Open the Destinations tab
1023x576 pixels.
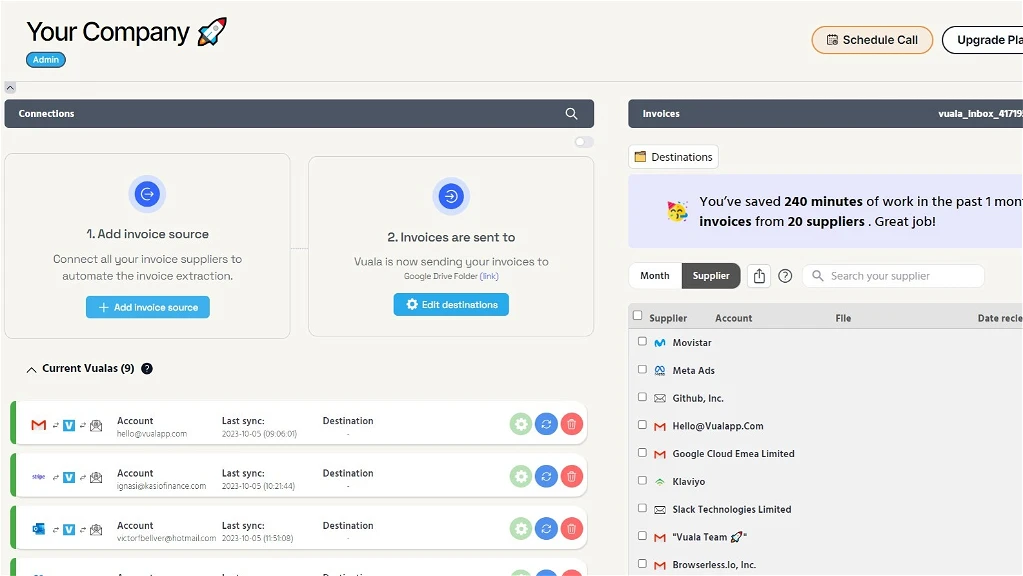click(673, 157)
